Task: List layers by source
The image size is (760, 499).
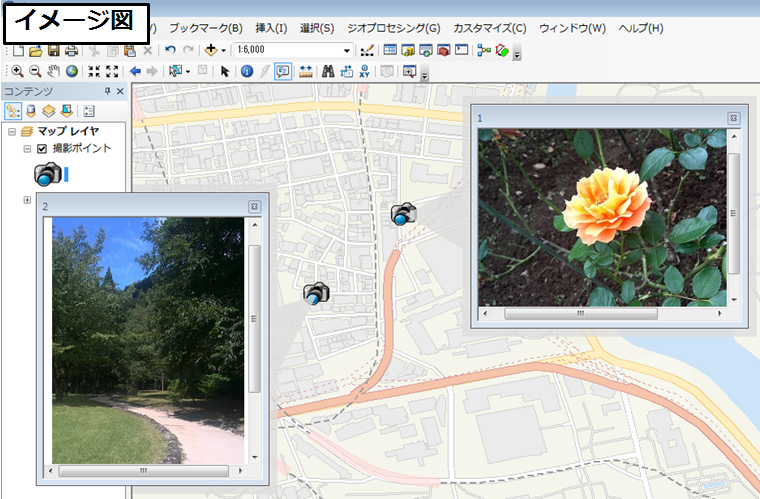Action: pyautogui.click(x=31, y=111)
